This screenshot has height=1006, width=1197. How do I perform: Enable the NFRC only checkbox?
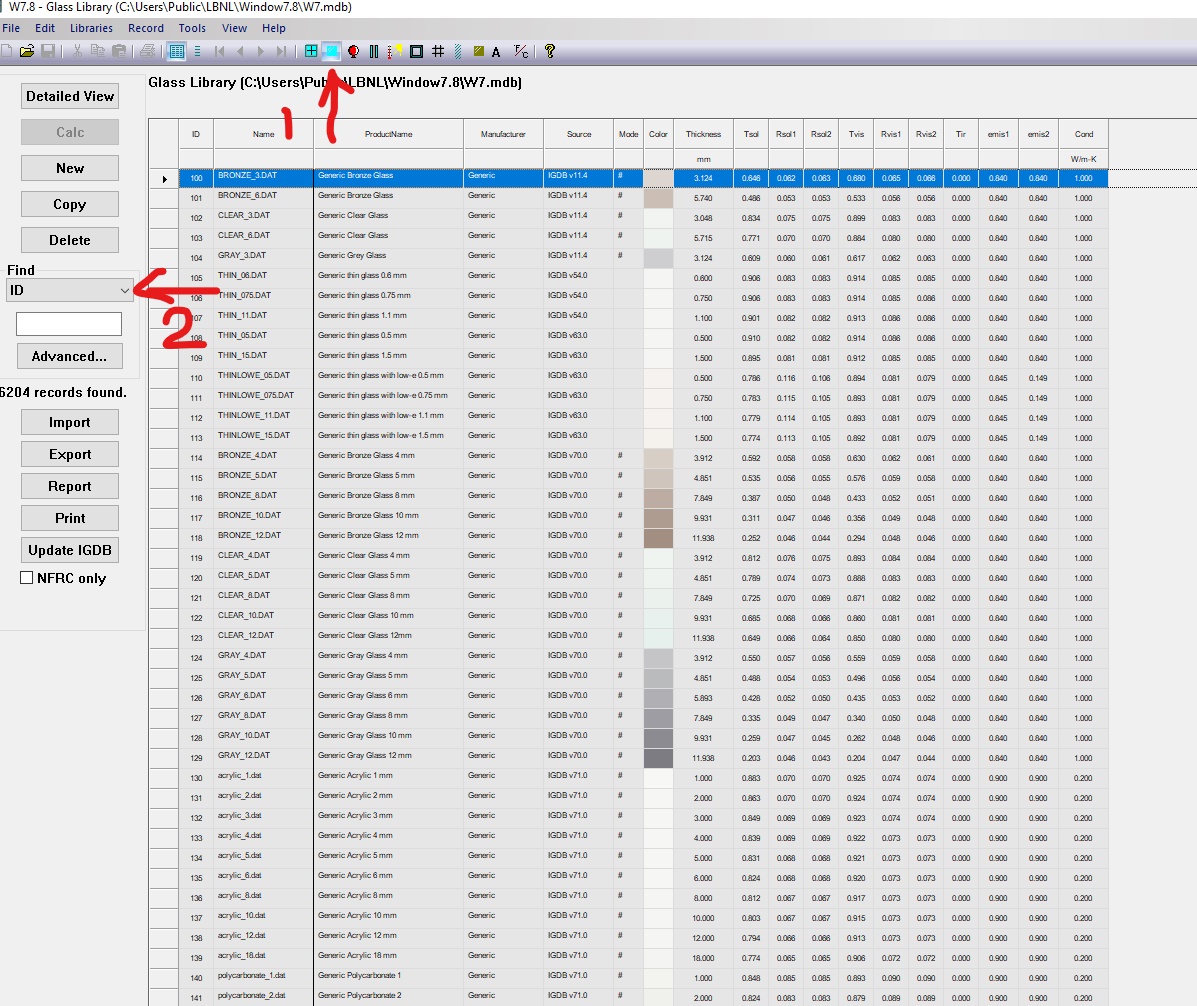tap(27, 578)
